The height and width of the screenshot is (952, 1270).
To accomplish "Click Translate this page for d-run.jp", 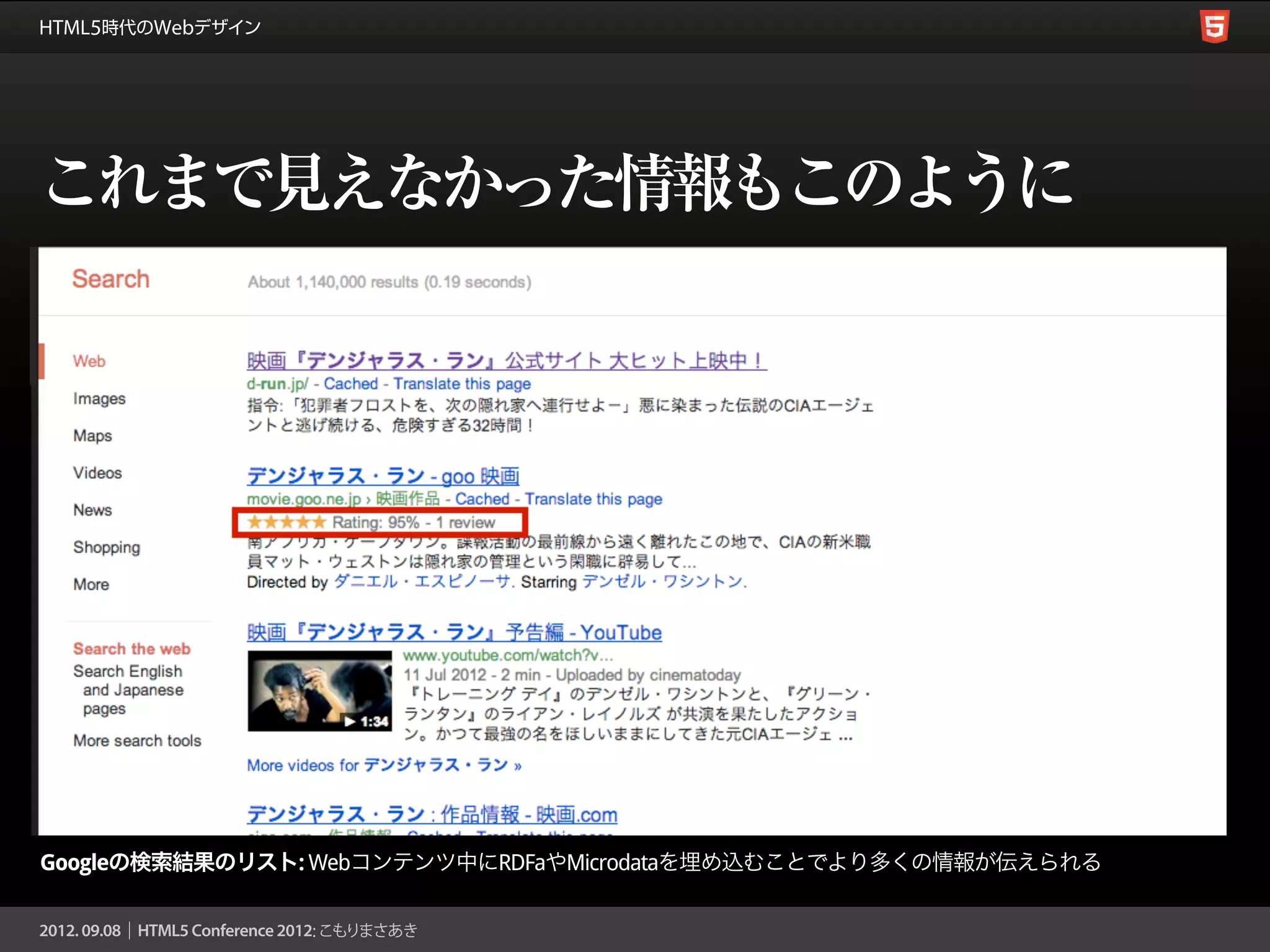I will click(x=462, y=384).
